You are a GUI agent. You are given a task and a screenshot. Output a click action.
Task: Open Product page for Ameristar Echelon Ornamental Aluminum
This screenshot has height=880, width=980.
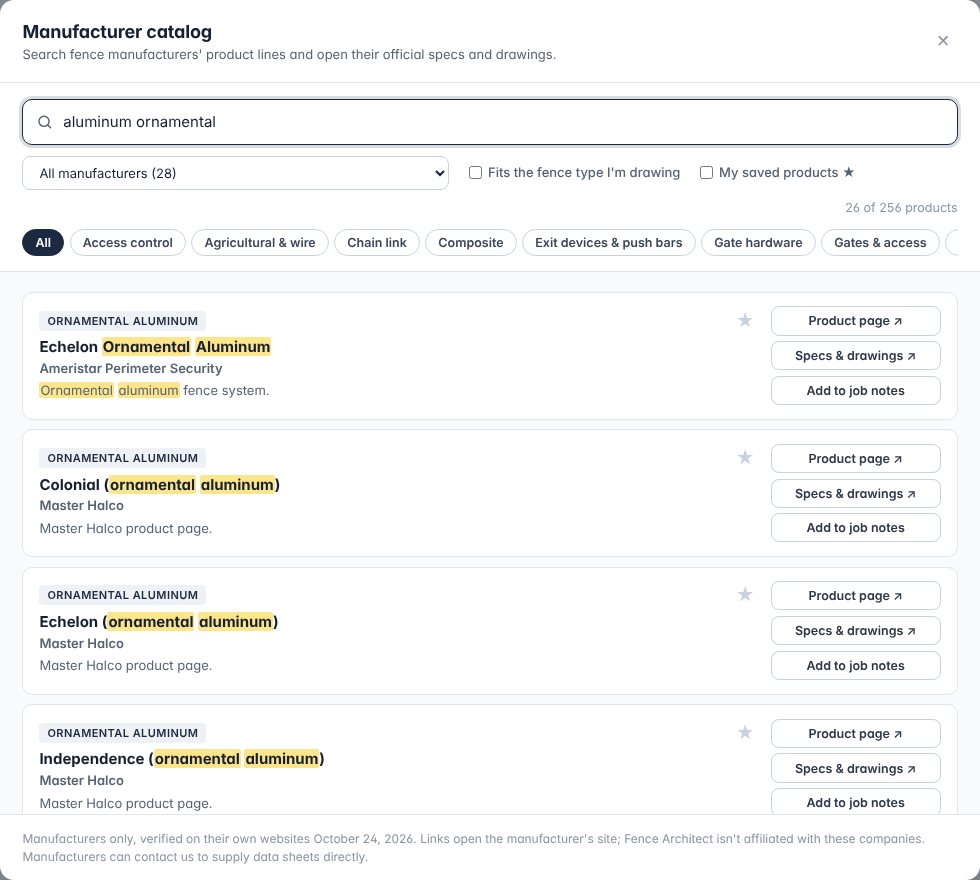pos(856,321)
